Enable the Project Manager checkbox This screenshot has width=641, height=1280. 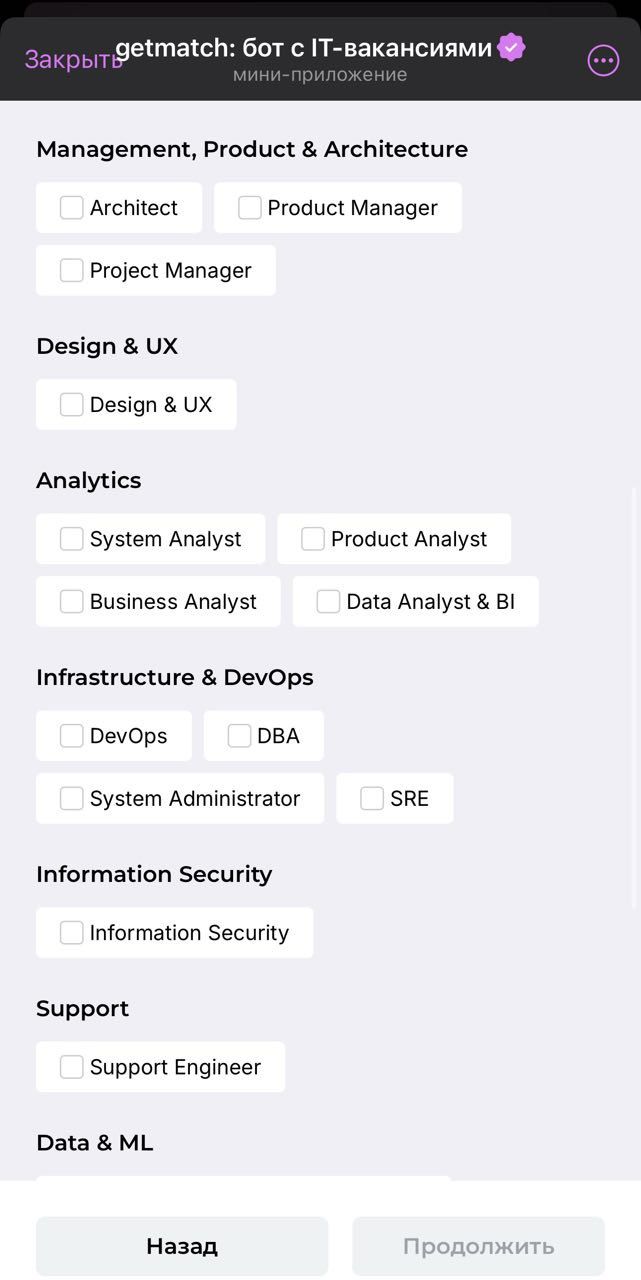(x=71, y=270)
